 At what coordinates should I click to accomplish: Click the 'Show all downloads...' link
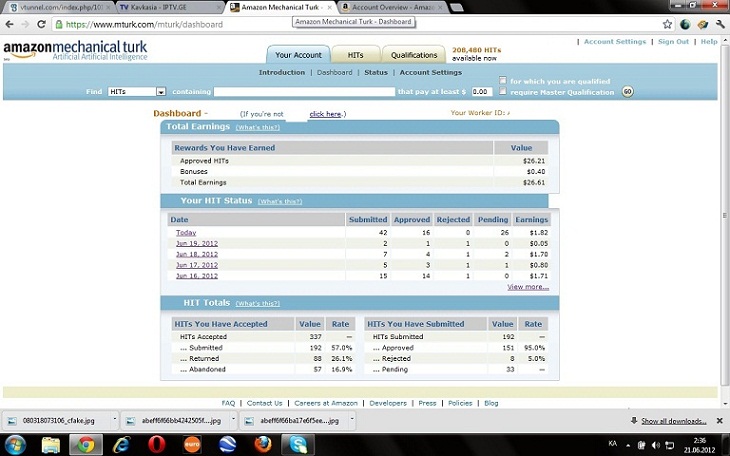point(675,421)
